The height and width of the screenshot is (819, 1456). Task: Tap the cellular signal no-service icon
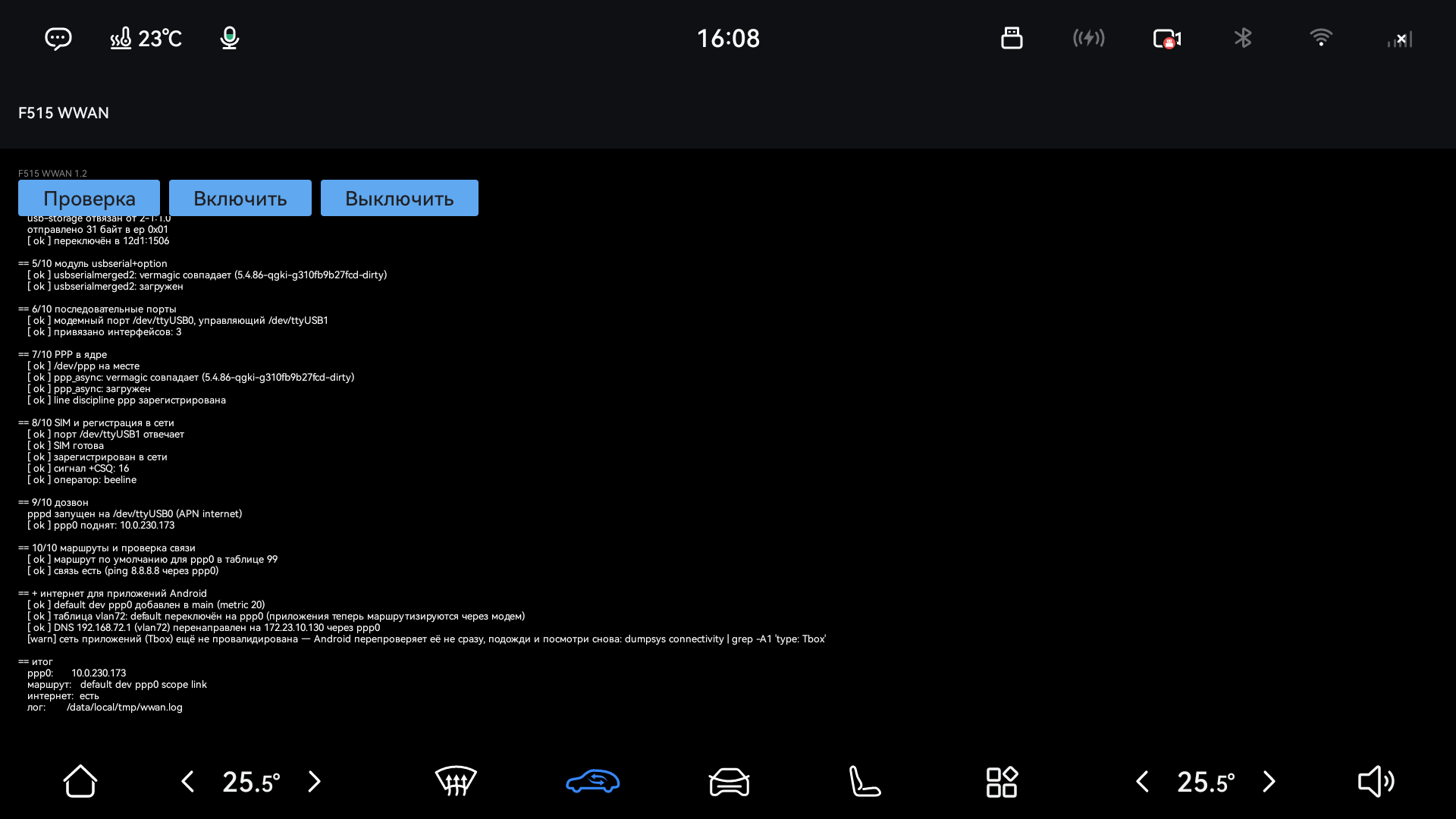pyautogui.click(x=1400, y=39)
